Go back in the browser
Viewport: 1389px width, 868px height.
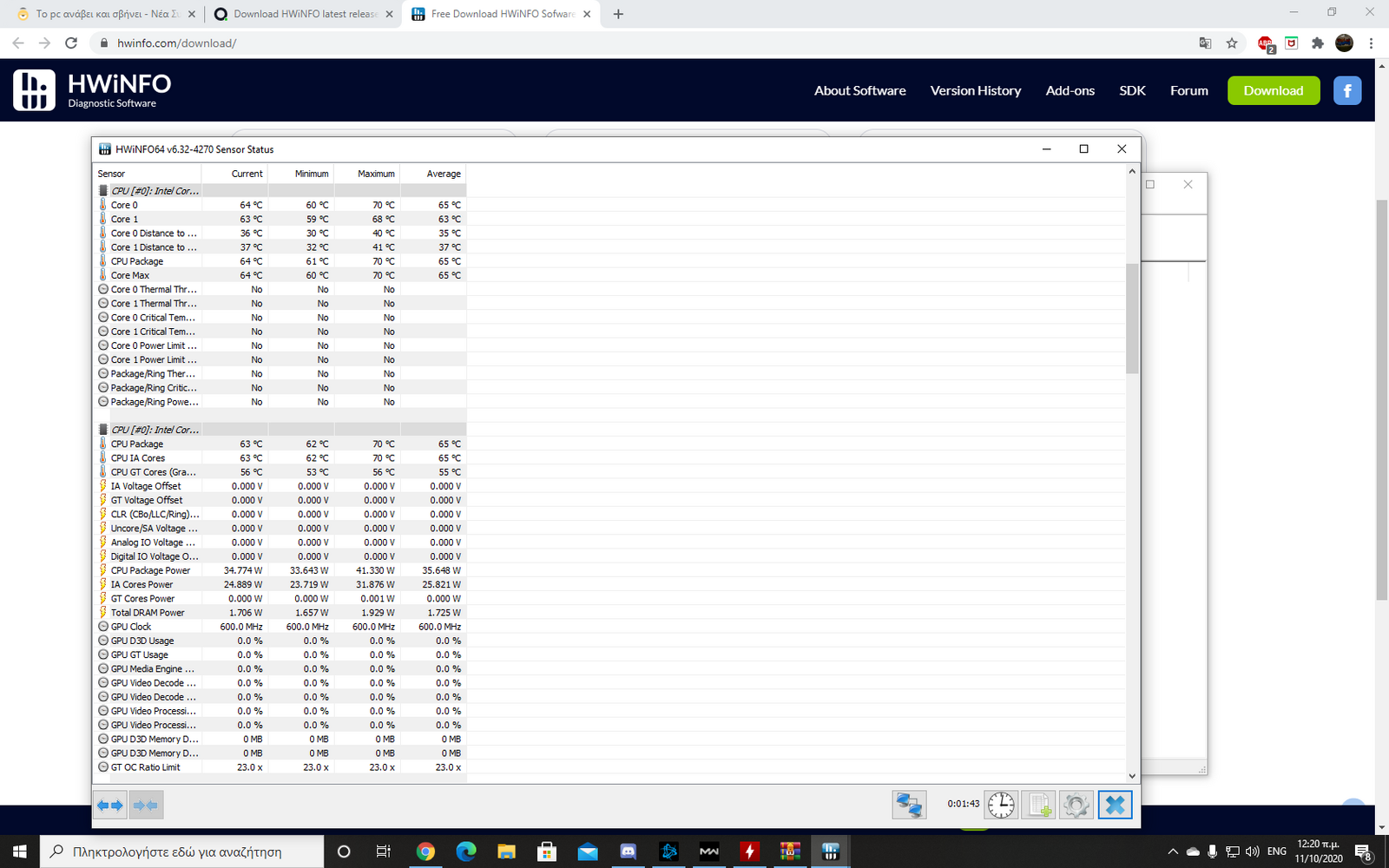[x=18, y=43]
